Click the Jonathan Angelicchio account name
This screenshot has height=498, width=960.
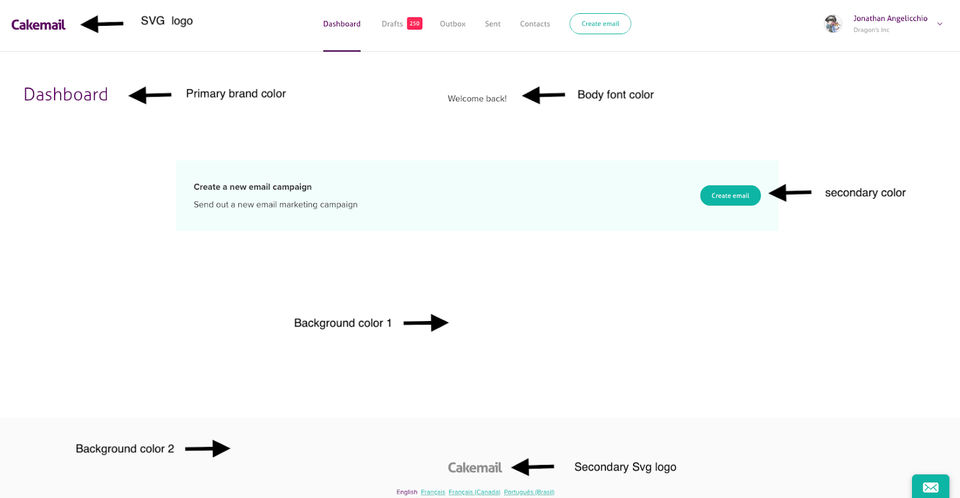coord(890,18)
